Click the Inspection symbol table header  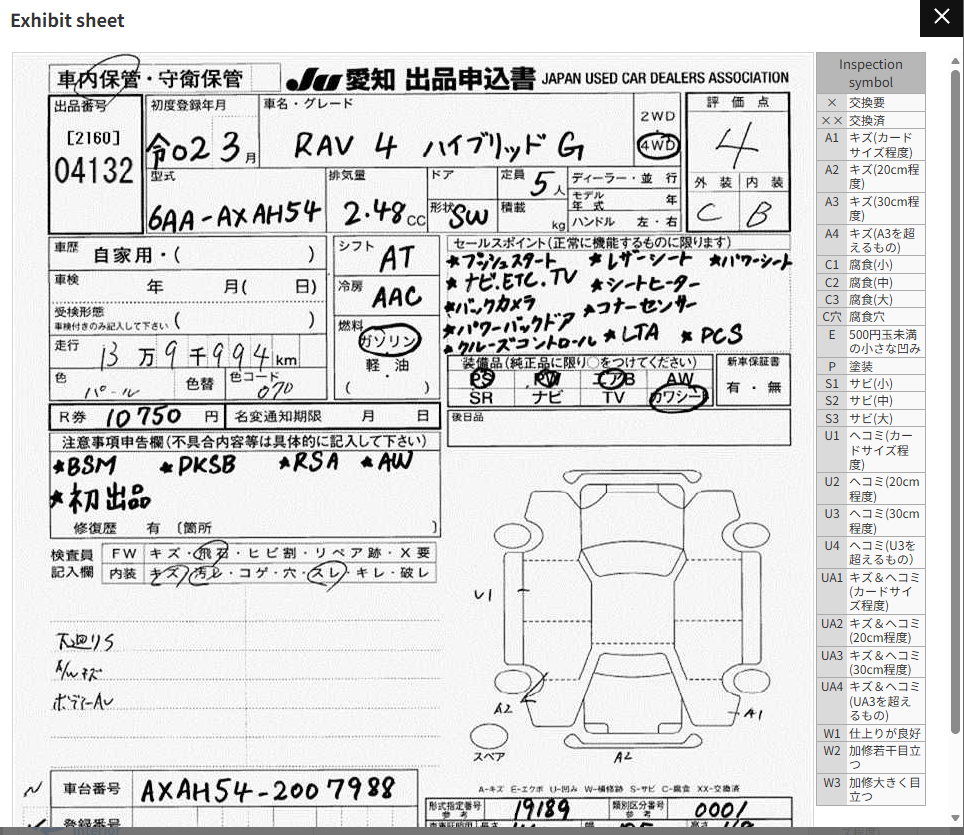tap(871, 73)
